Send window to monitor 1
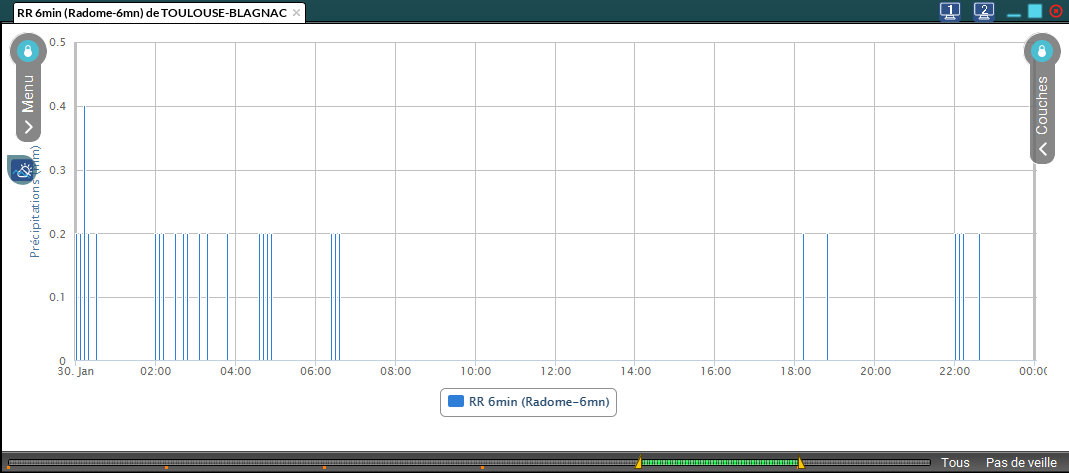Viewport: 1069px width, 473px height. point(950,11)
